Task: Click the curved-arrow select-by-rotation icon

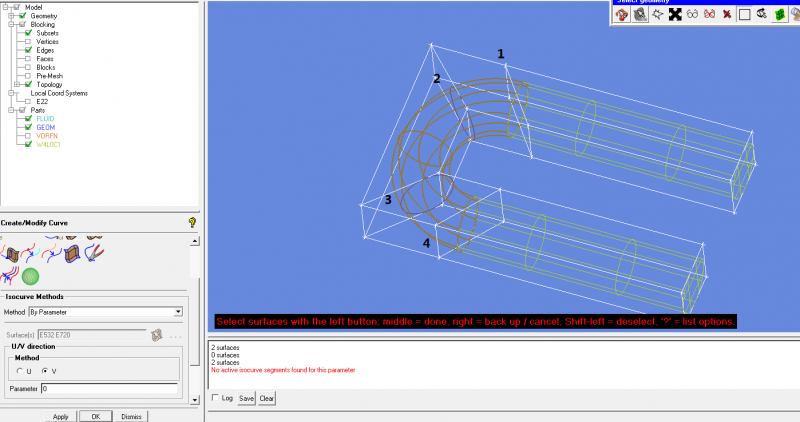Action: [762, 14]
